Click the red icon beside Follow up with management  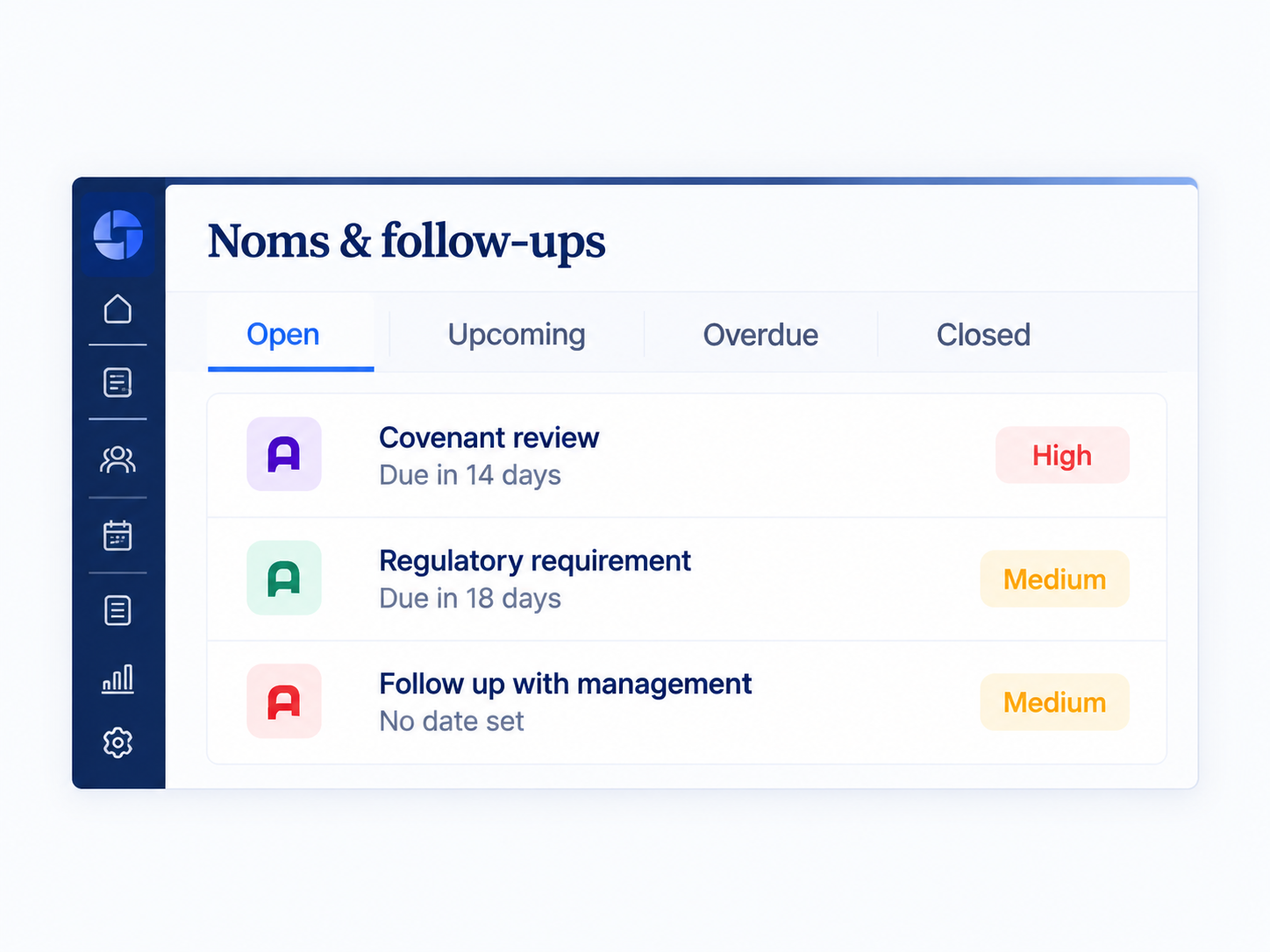click(x=284, y=701)
